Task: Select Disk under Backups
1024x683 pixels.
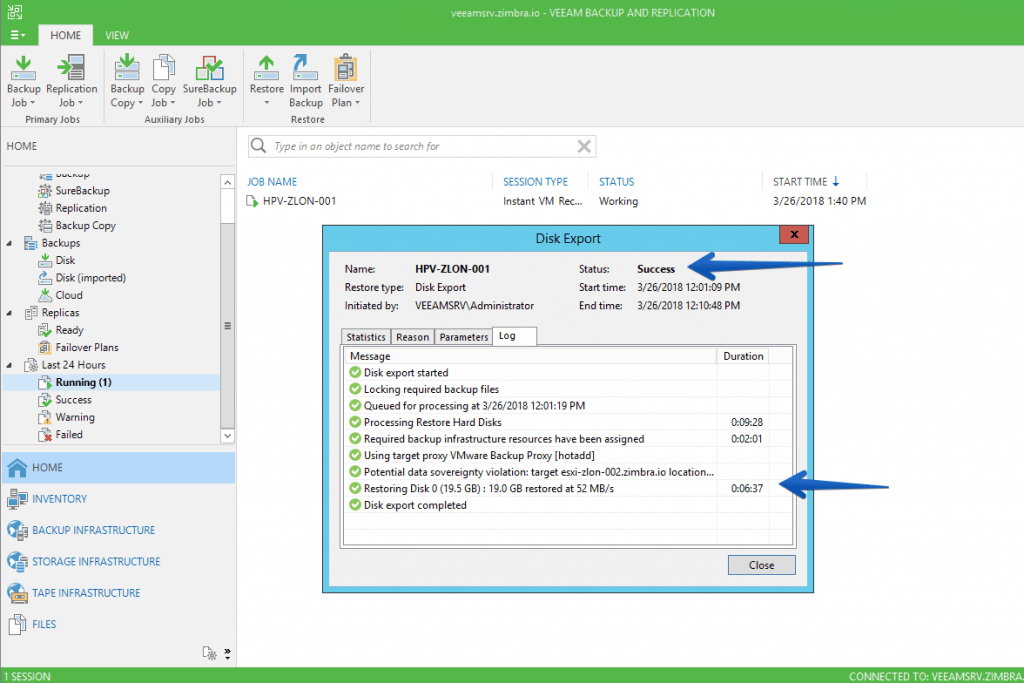Action: [x=65, y=261]
